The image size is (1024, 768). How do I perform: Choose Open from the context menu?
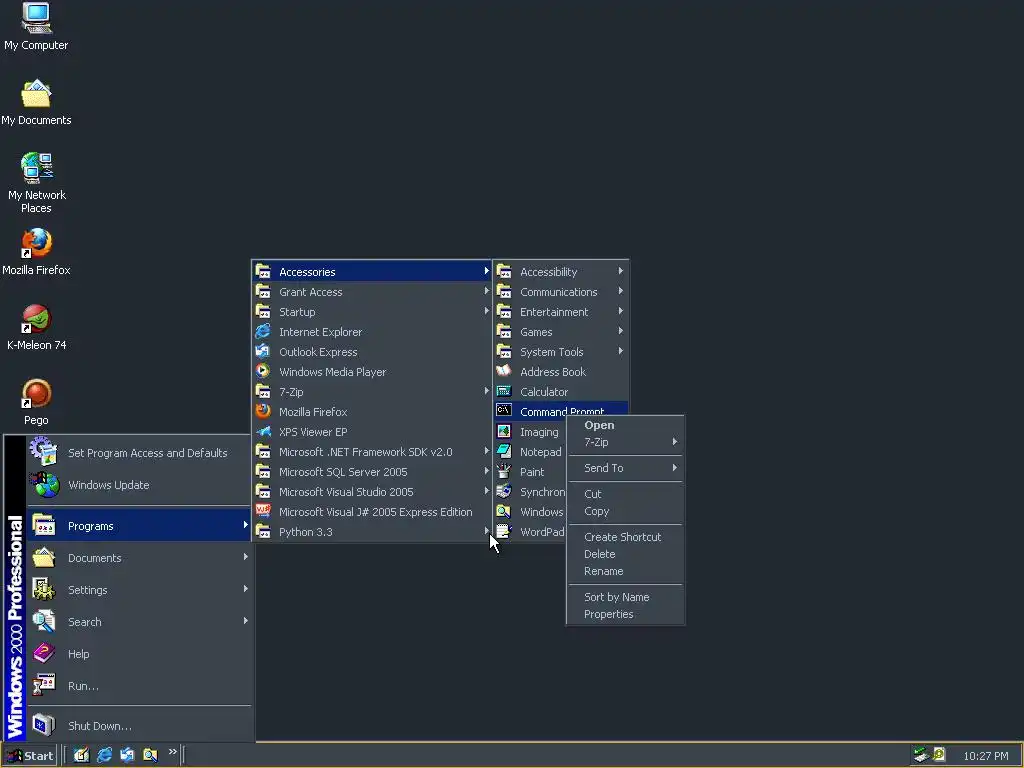(625, 425)
